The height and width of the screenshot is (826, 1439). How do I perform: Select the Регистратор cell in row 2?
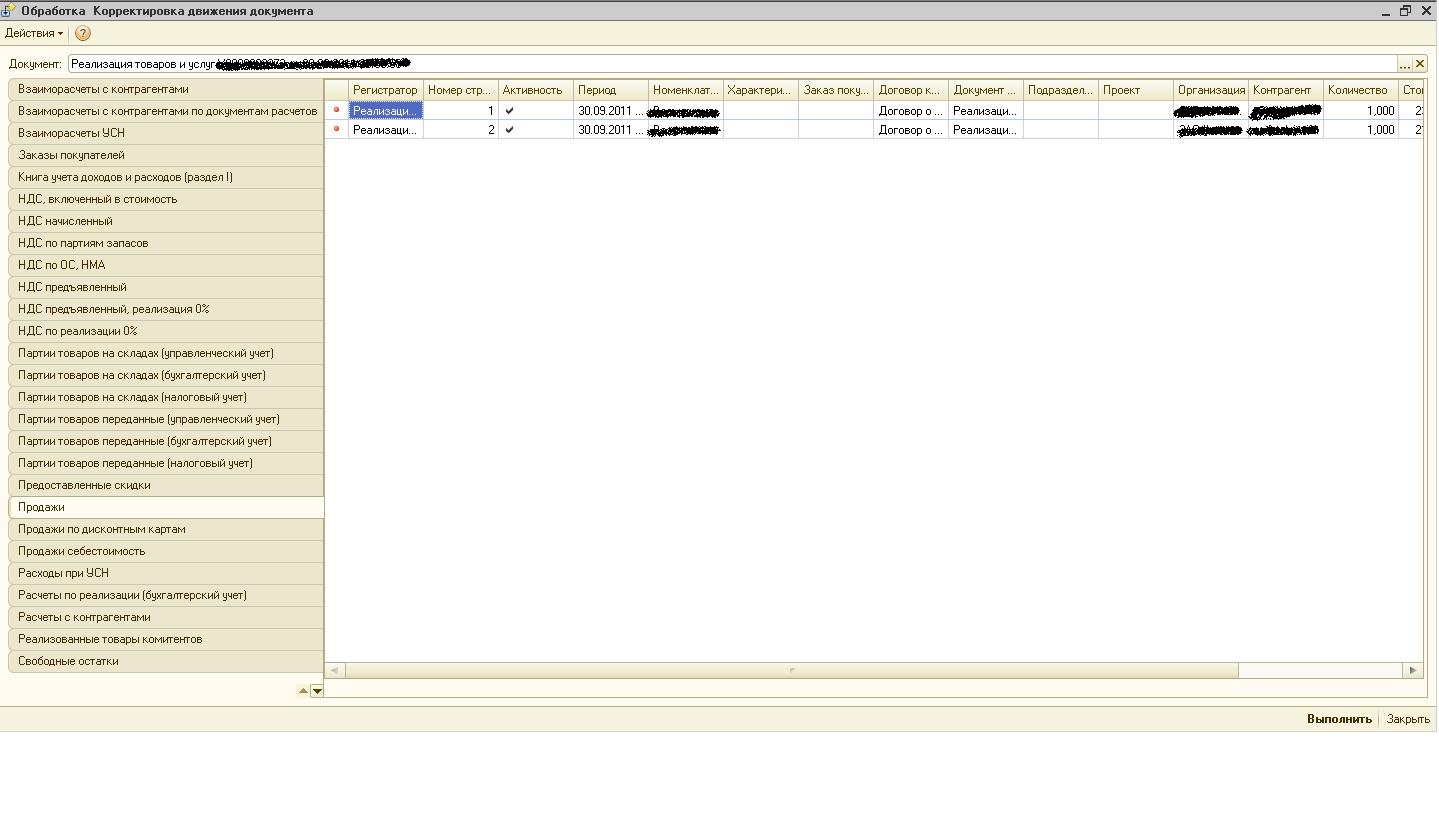(x=386, y=130)
